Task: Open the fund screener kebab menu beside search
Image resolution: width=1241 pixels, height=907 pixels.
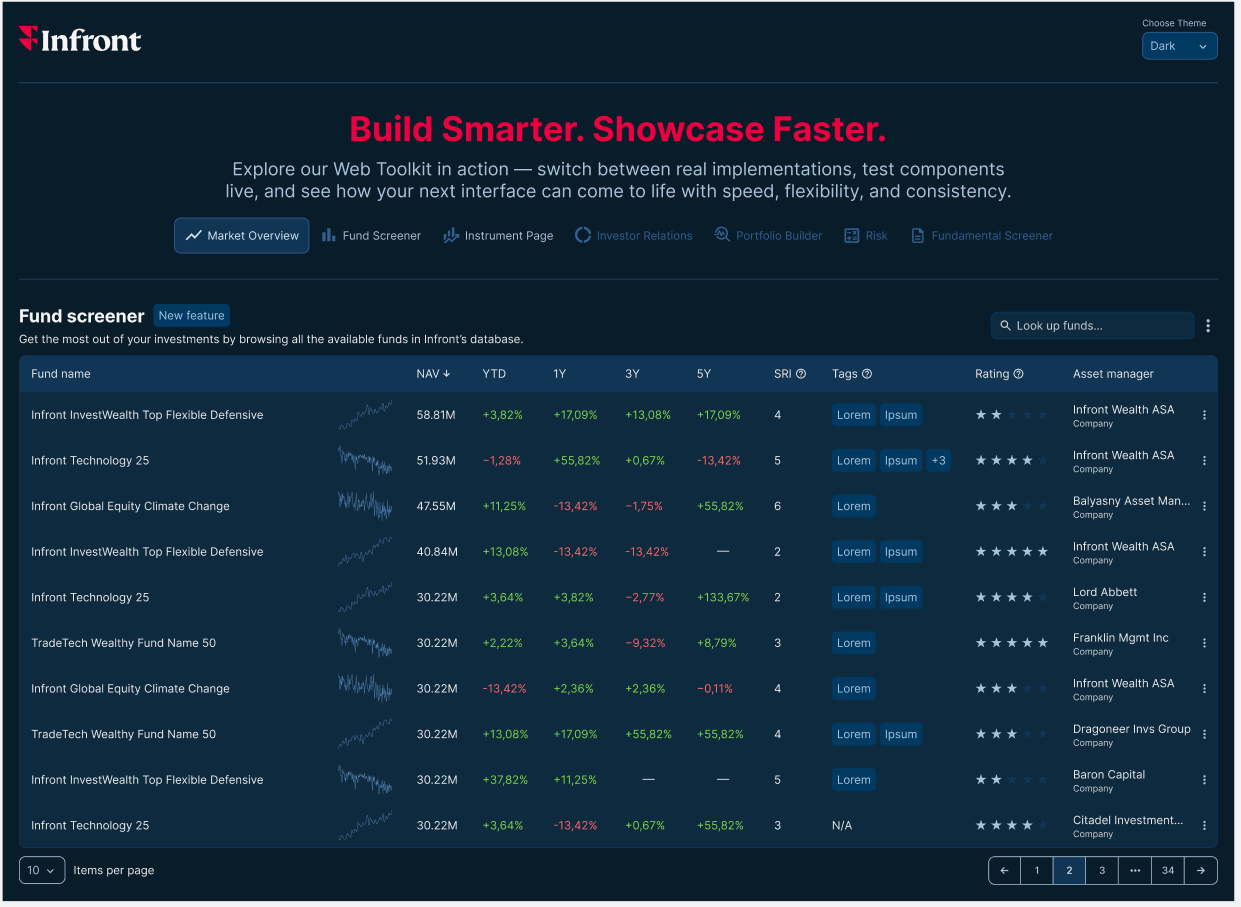Action: (x=1208, y=326)
